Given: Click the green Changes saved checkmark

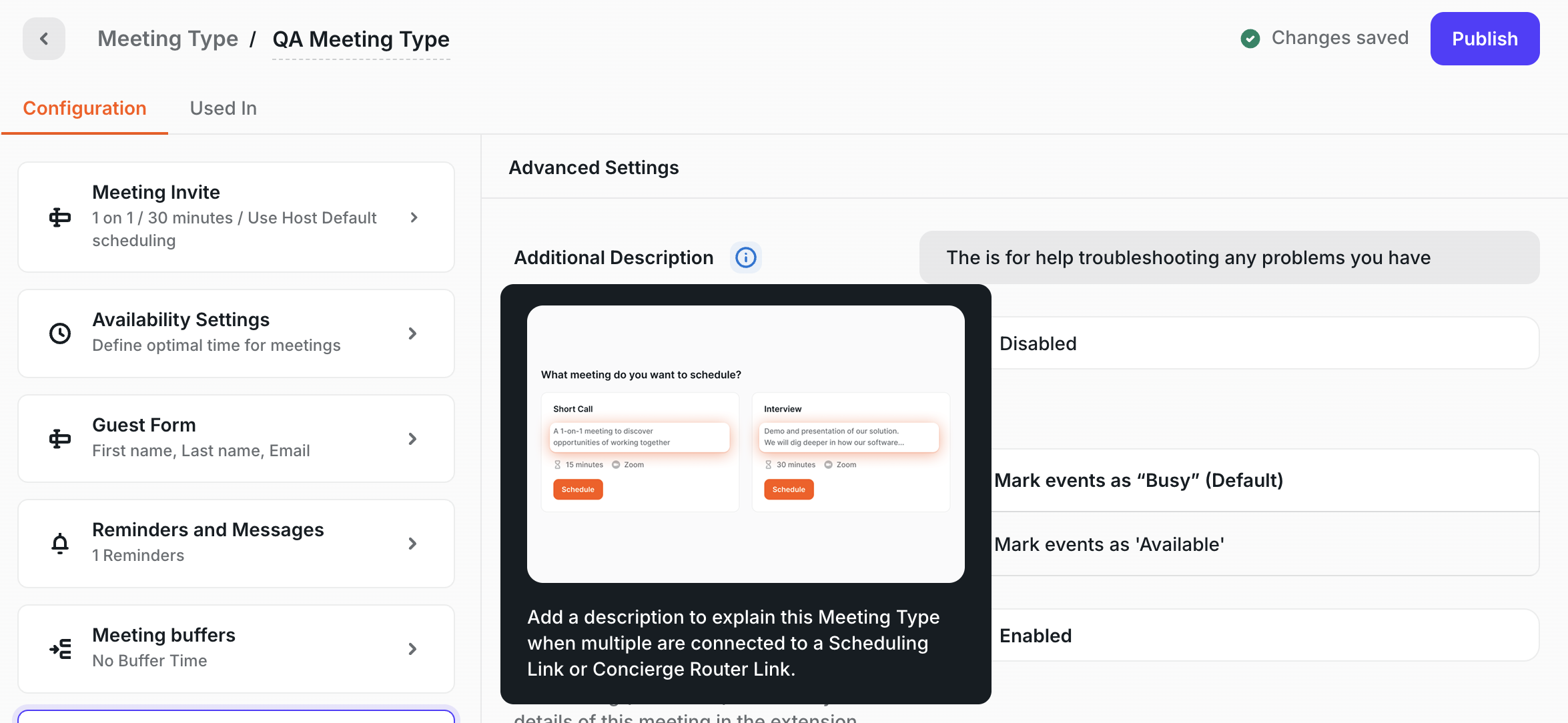Looking at the screenshot, I should point(1250,39).
